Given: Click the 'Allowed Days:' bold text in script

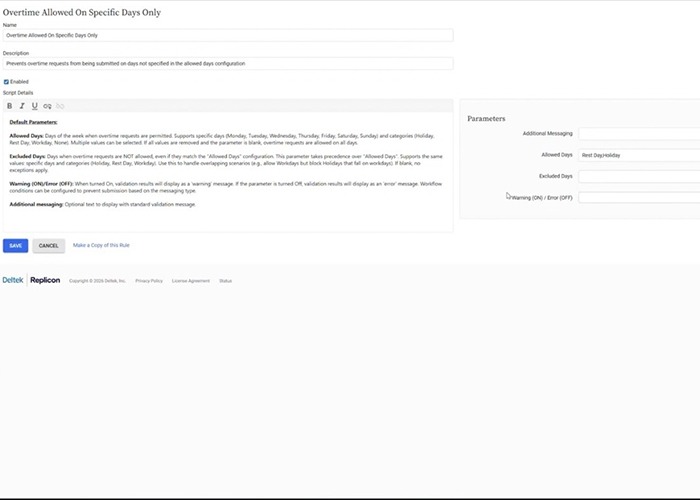Looking at the screenshot, I should pyautogui.click(x=26, y=136).
